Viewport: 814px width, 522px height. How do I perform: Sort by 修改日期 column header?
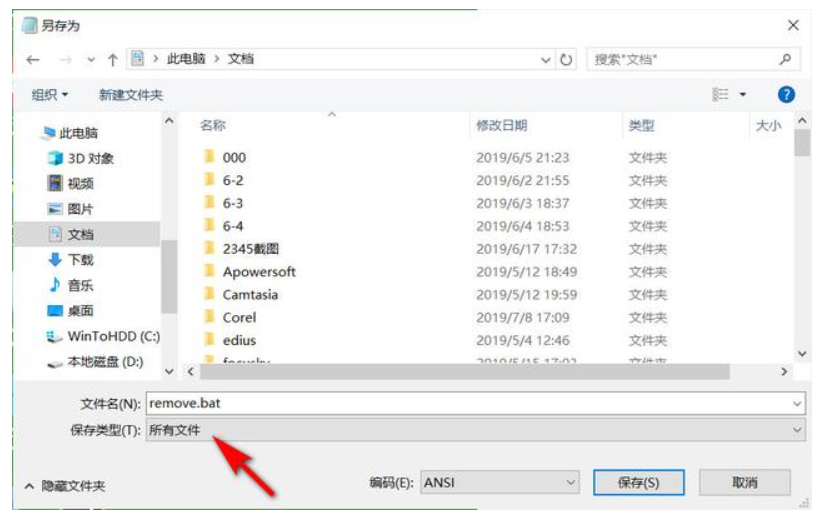click(501, 125)
